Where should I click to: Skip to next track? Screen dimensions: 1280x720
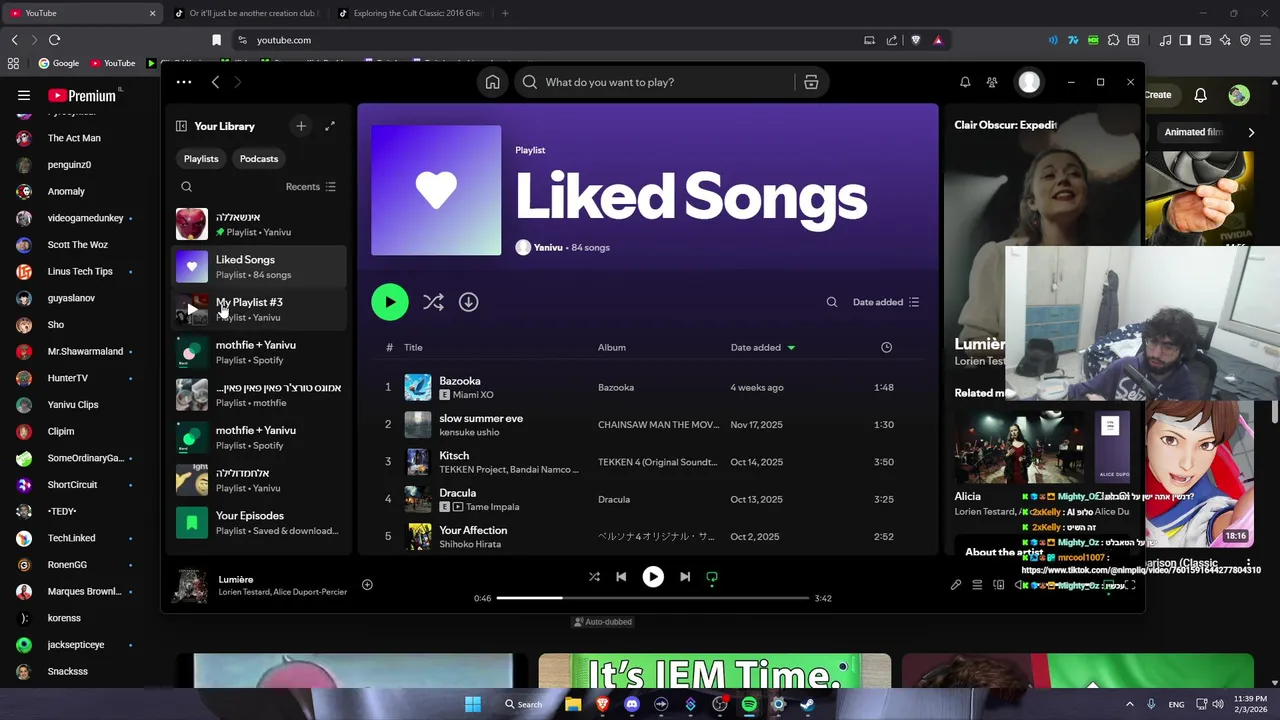[x=685, y=577]
